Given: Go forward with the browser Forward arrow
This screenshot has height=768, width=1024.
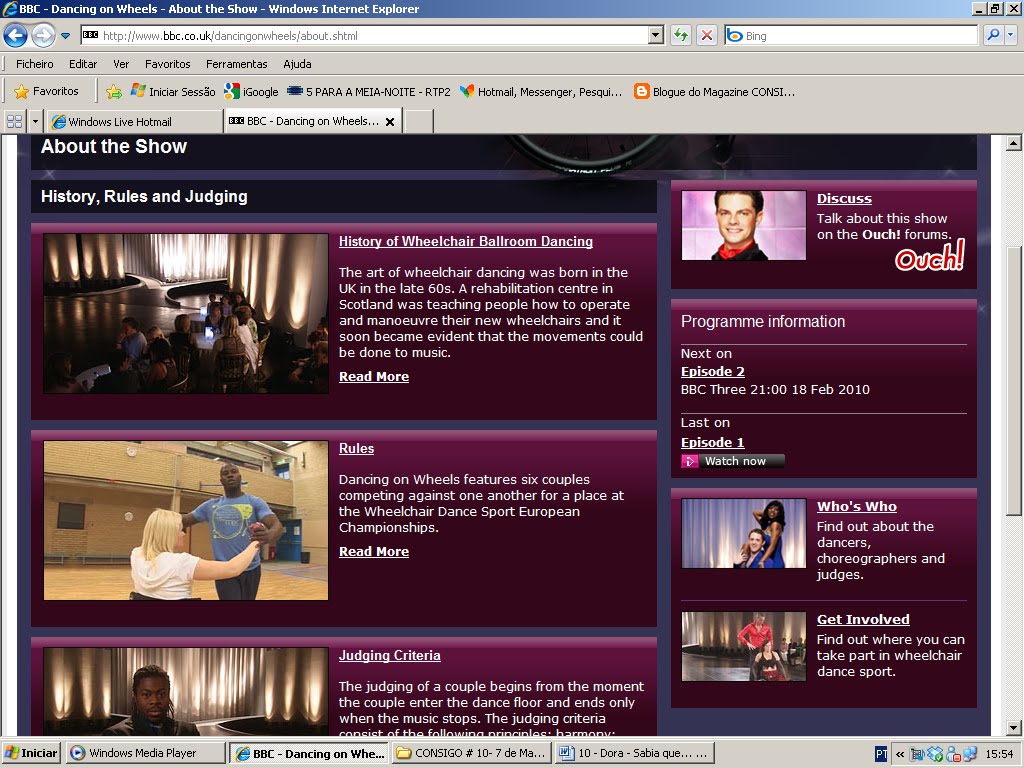Looking at the screenshot, I should coord(43,35).
